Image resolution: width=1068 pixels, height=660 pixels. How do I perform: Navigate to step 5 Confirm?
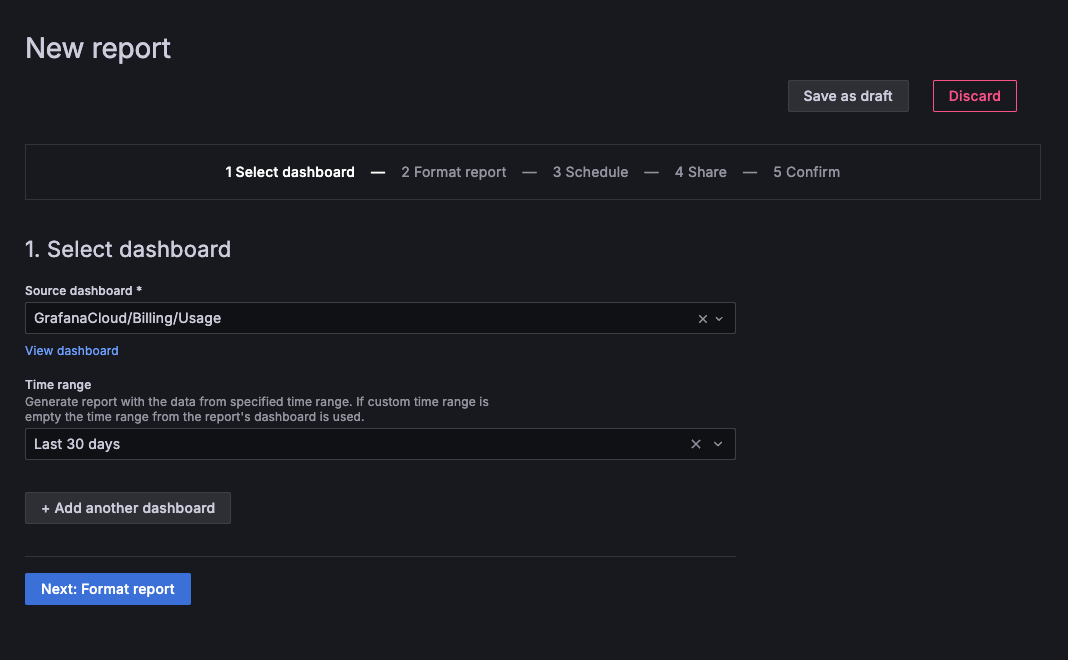coord(806,172)
